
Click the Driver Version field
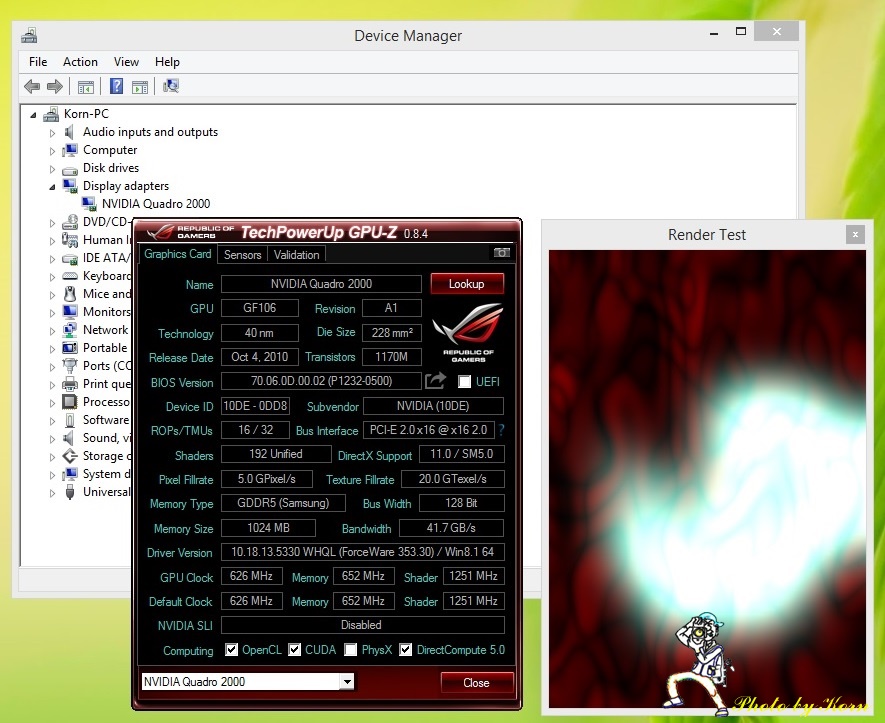tap(362, 551)
